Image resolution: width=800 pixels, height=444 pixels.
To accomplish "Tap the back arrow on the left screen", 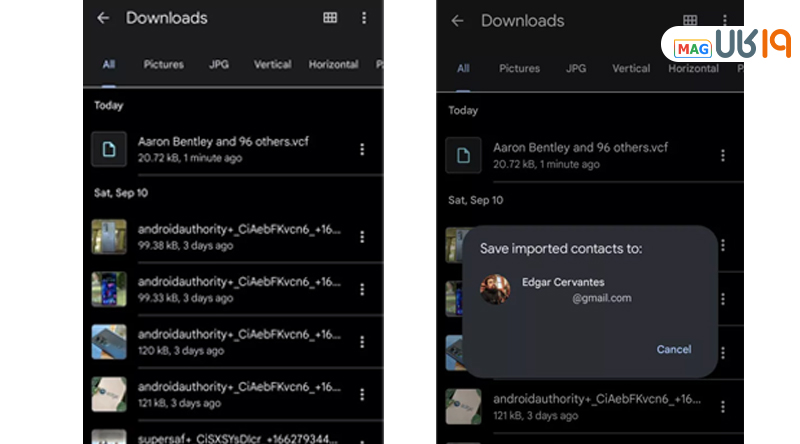I will click(x=103, y=18).
